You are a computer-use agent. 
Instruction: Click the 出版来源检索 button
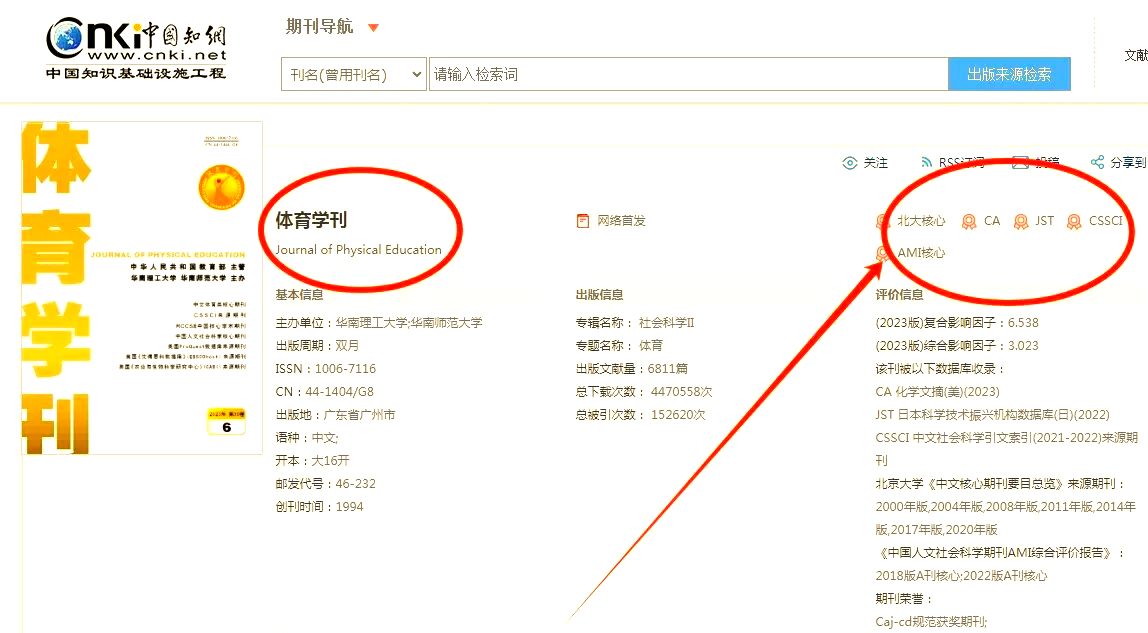(1009, 74)
